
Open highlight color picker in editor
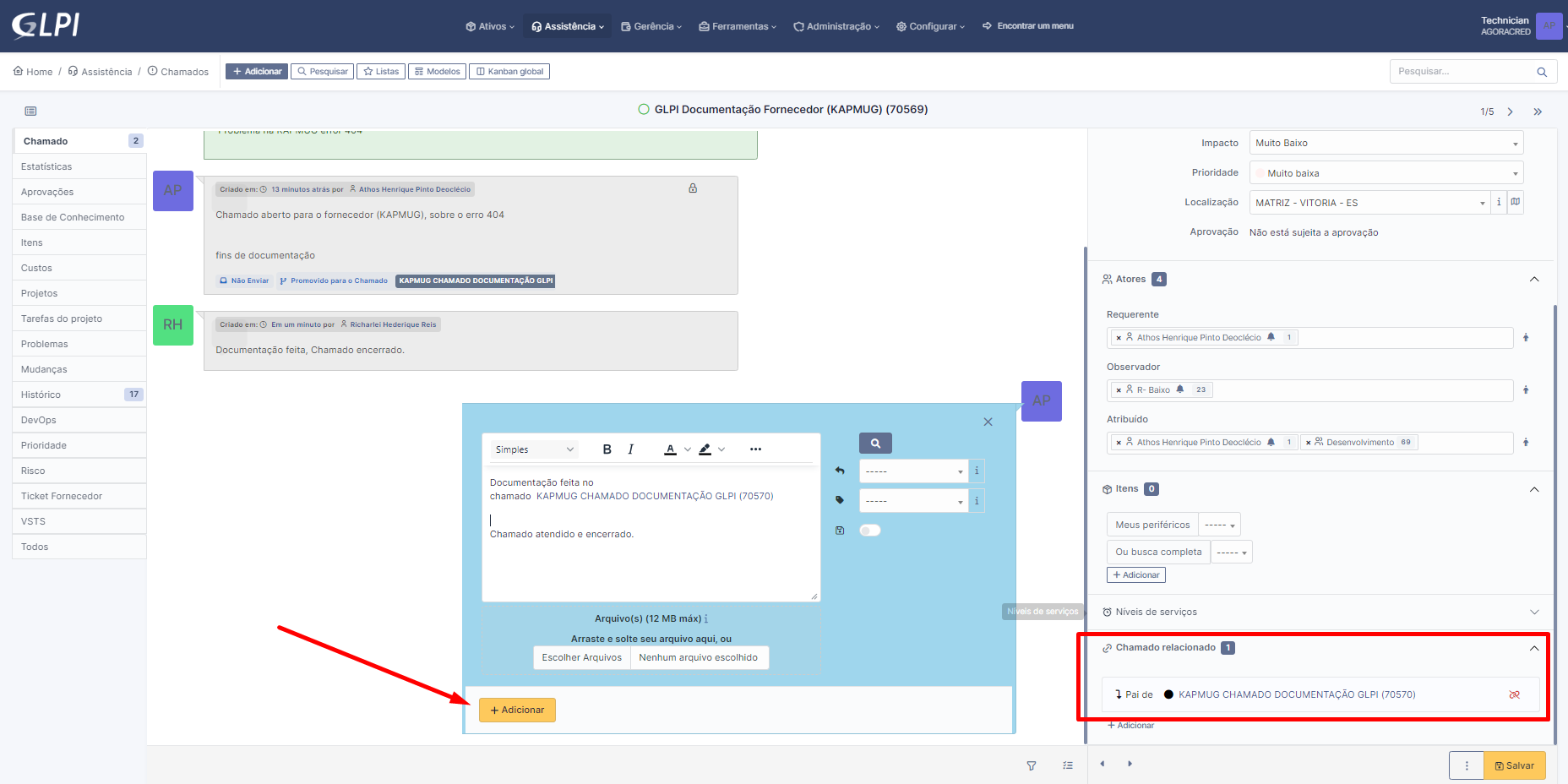(x=705, y=449)
